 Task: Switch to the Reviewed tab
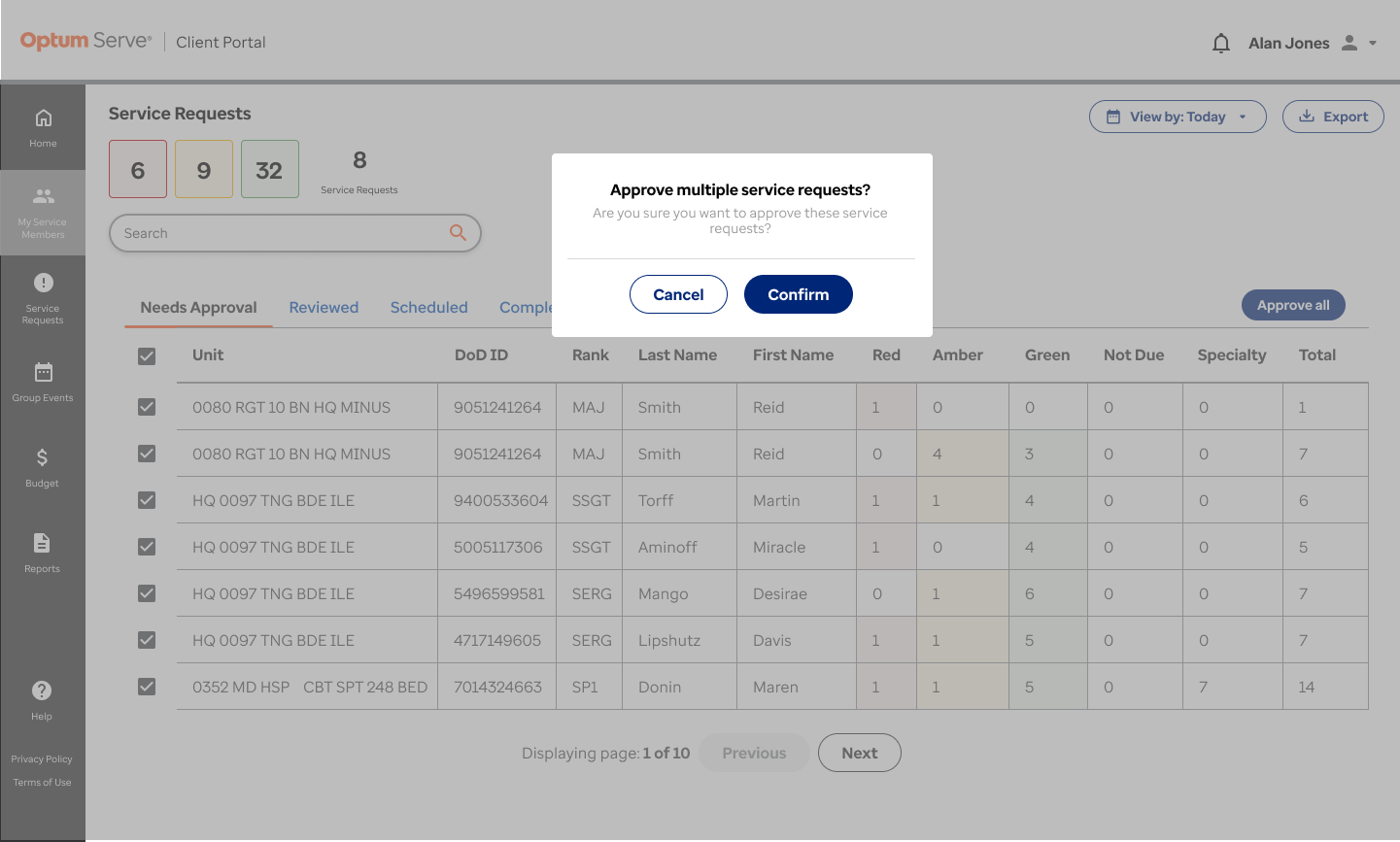324,308
